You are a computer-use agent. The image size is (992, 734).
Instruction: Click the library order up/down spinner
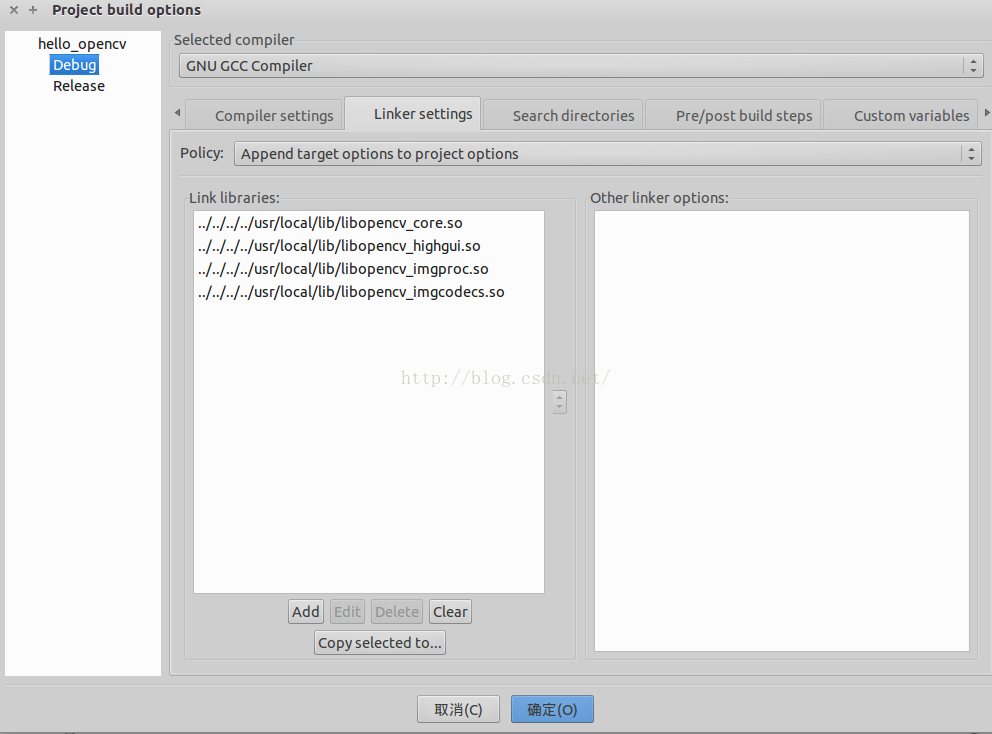[559, 402]
